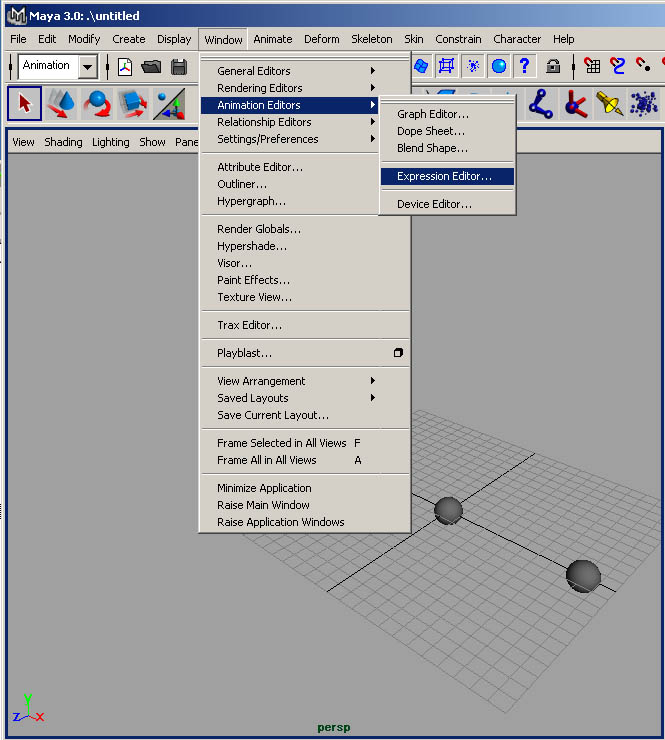Click the yellow cone emitter shelf icon
The width and height of the screenshot is (665, 740).
[x=610, y=103]
